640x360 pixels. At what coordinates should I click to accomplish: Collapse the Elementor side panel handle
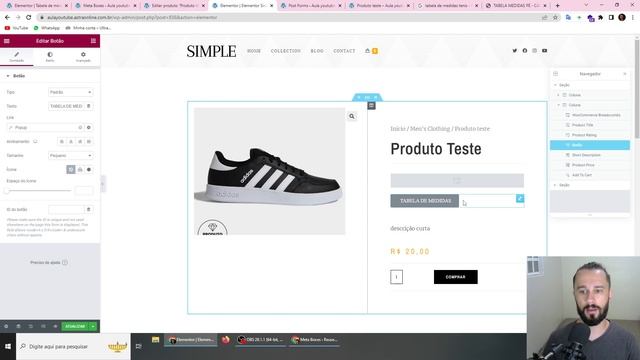point(103,184)
